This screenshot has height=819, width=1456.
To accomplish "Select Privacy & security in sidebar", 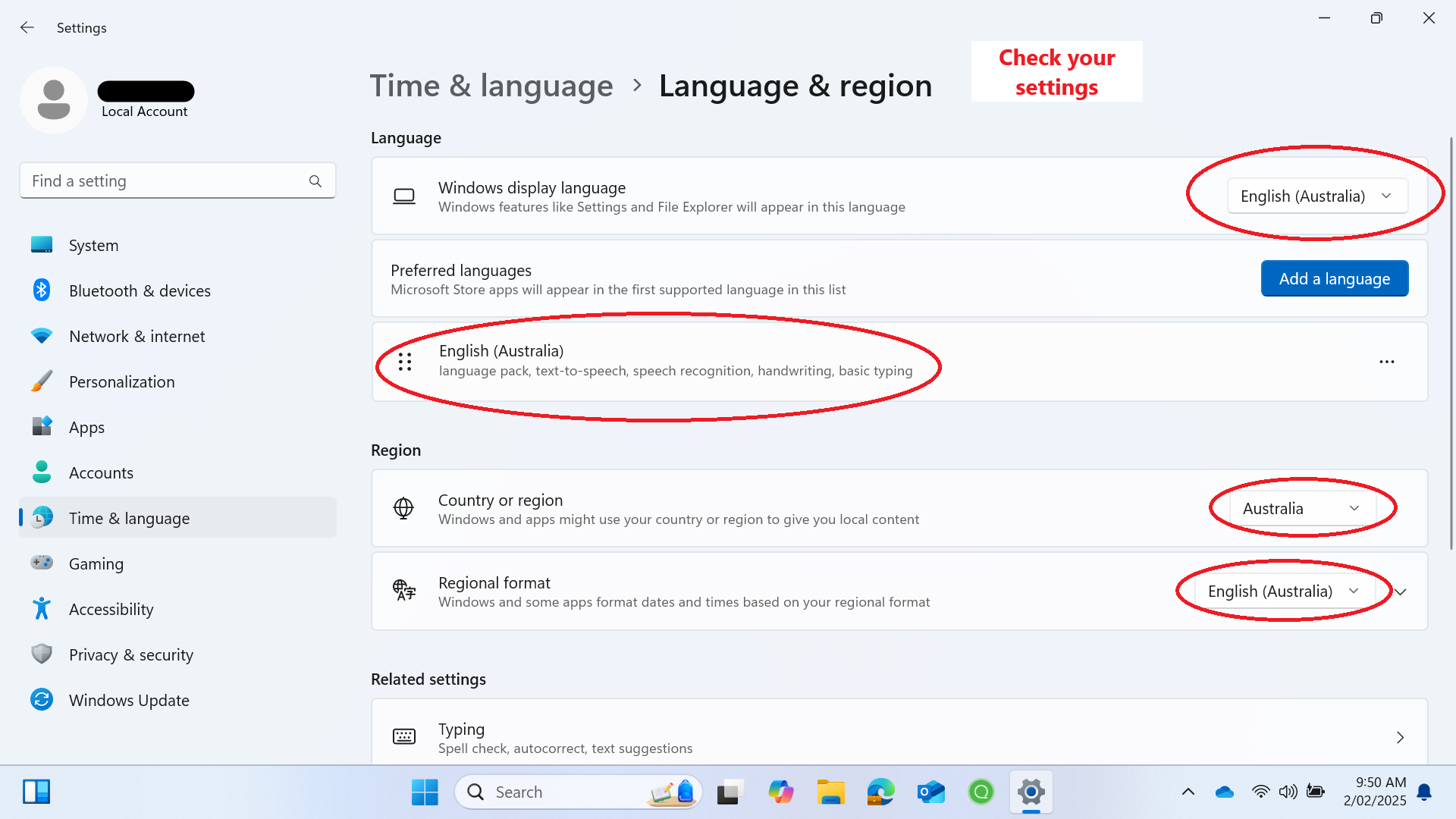I will tap(130, 655).
